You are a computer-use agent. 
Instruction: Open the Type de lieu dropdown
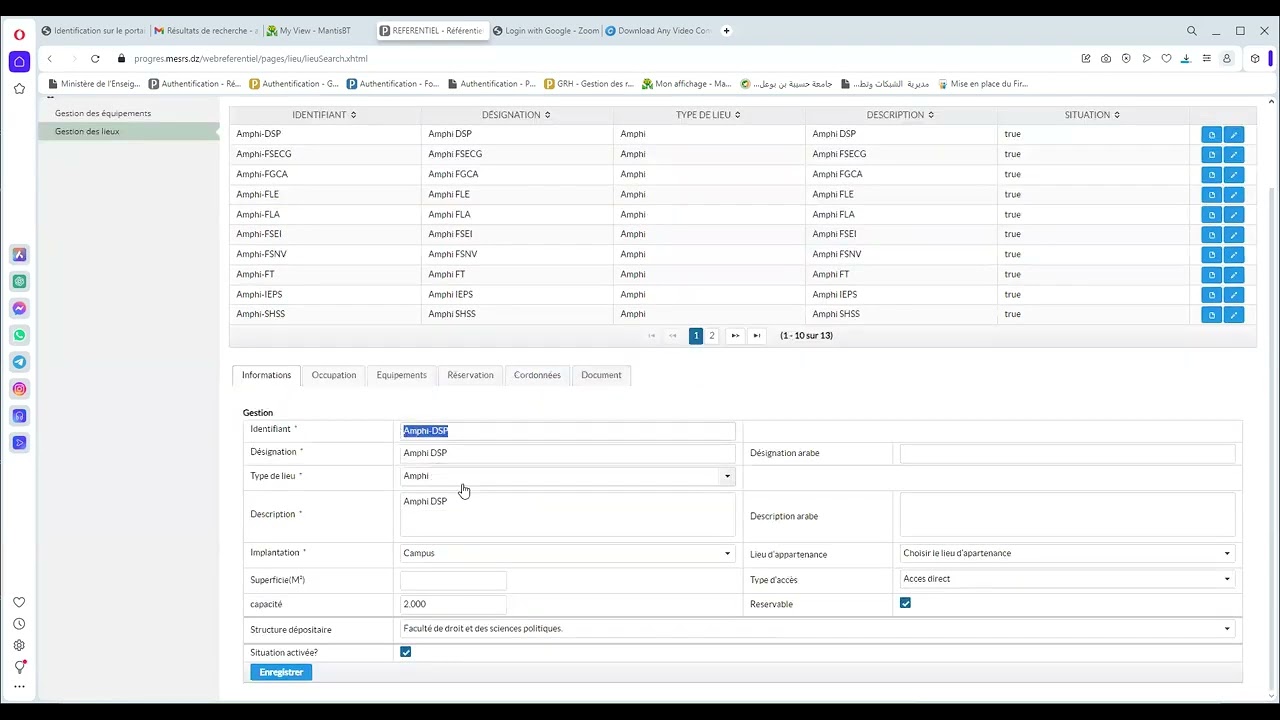coord(567,476)
